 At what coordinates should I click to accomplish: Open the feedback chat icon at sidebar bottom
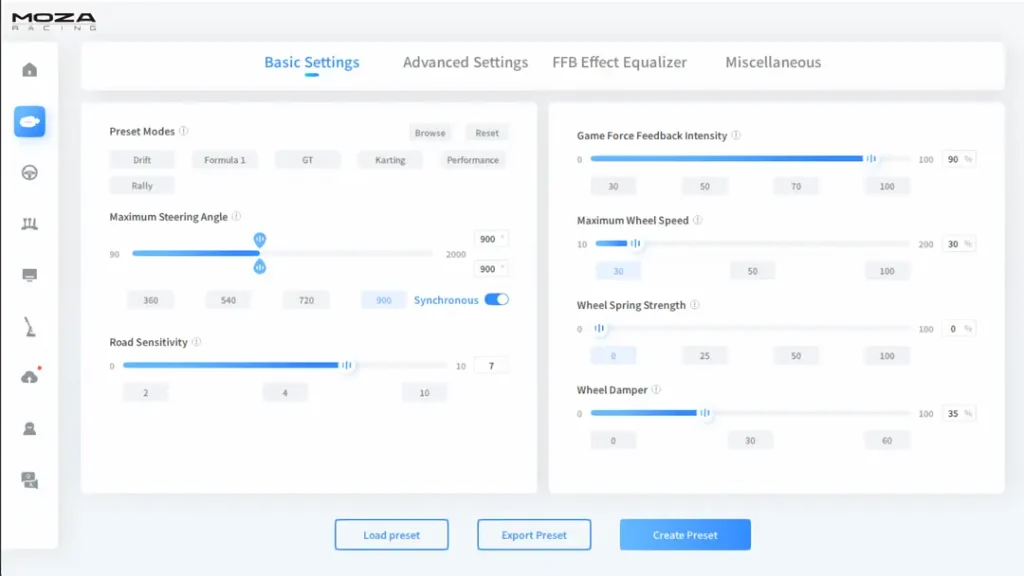click(x=31, y=480)
